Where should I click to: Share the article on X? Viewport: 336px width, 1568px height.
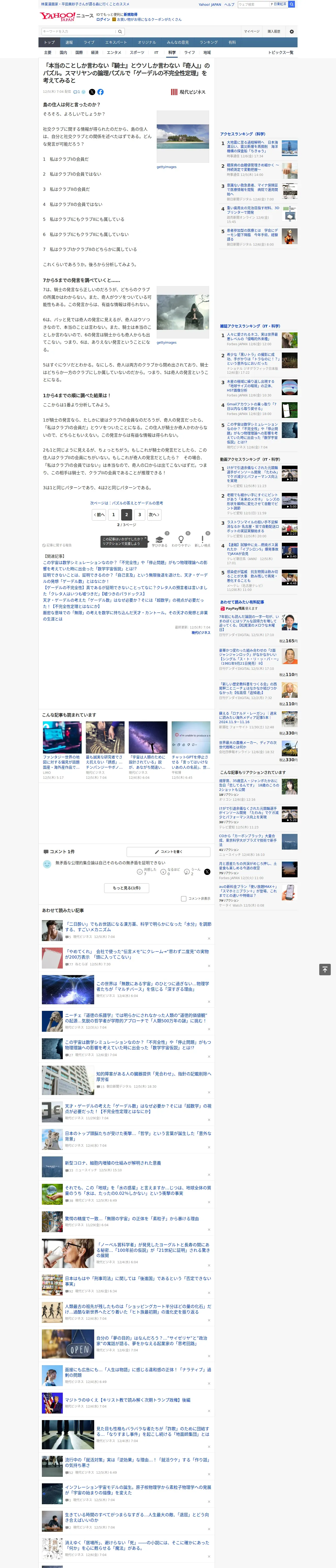pyautogui.click(x=92, y=92)
